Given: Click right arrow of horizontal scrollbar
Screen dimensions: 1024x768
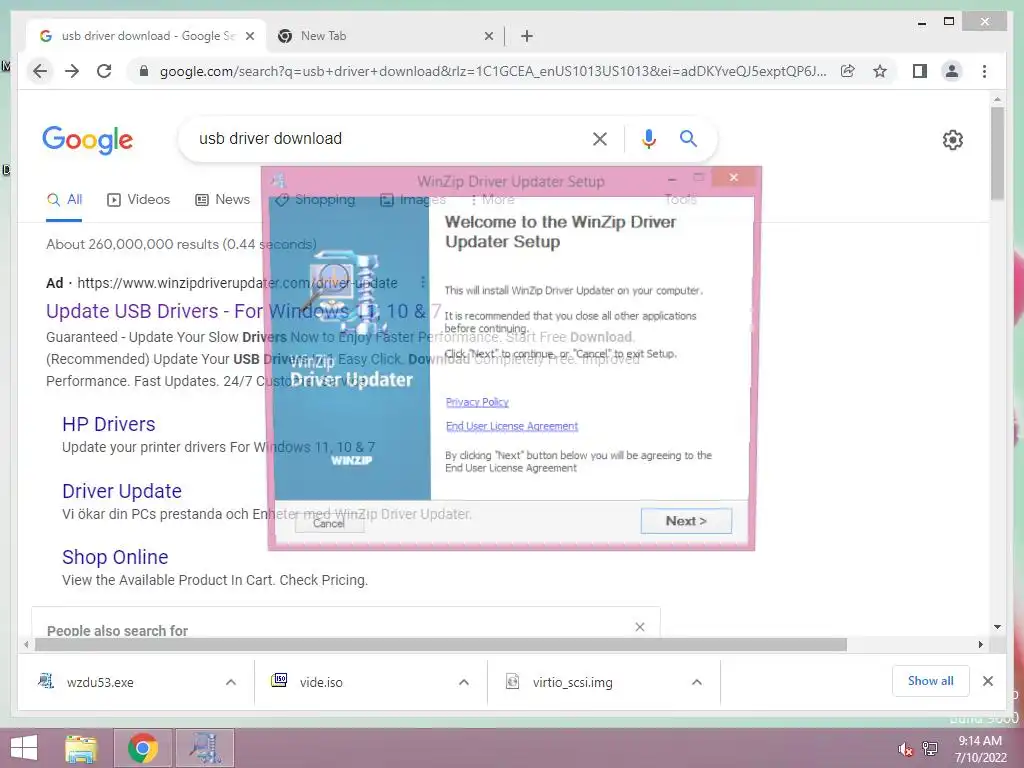Looking at the screenshot, I should pos(980,645).
